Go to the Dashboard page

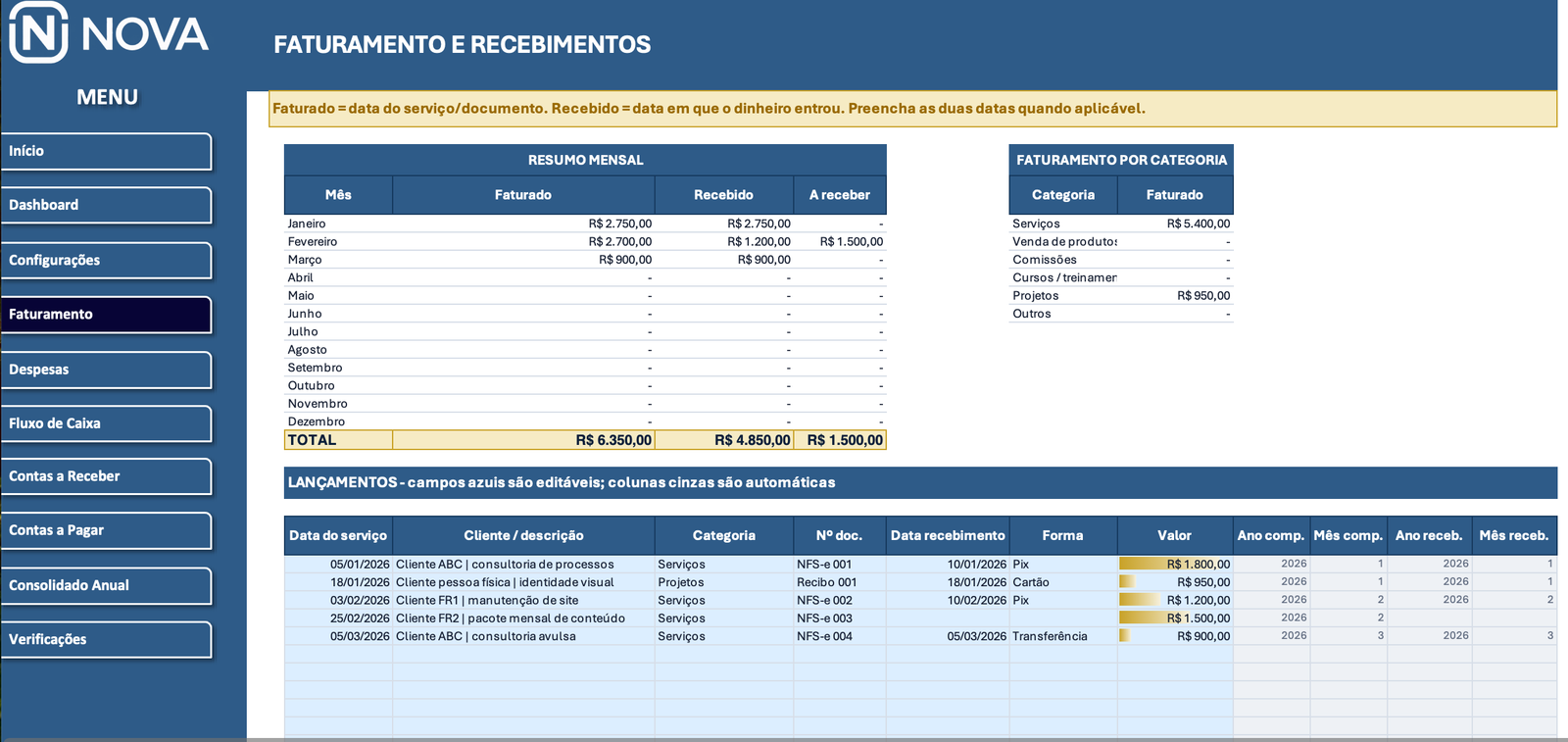pyautogui.click(x=106, y=205)
